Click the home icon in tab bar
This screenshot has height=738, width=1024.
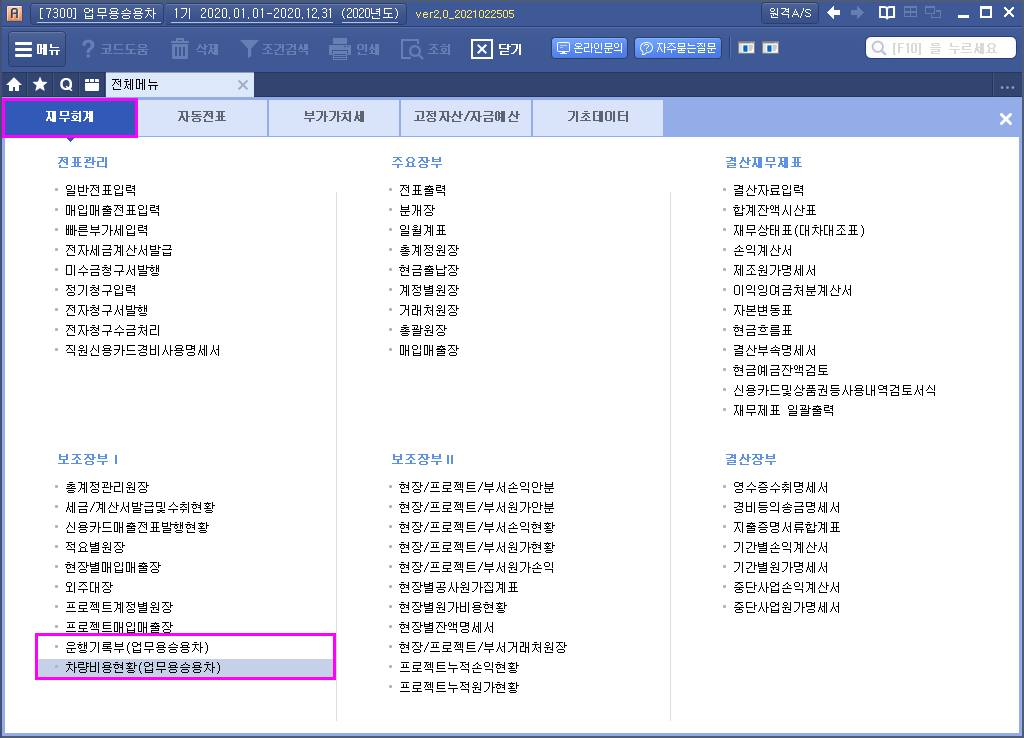(15, 85)
